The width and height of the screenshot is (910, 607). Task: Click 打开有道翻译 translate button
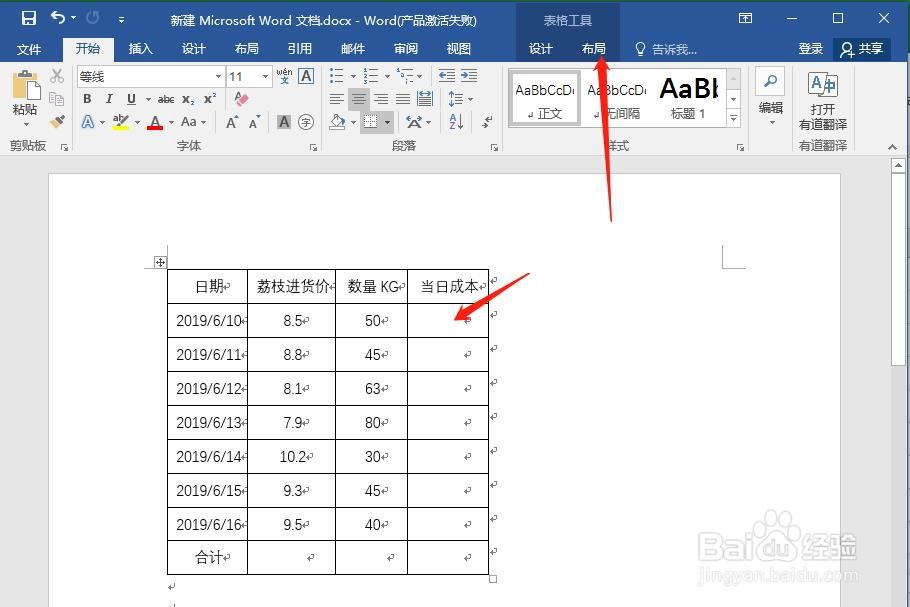click(823, 101)
